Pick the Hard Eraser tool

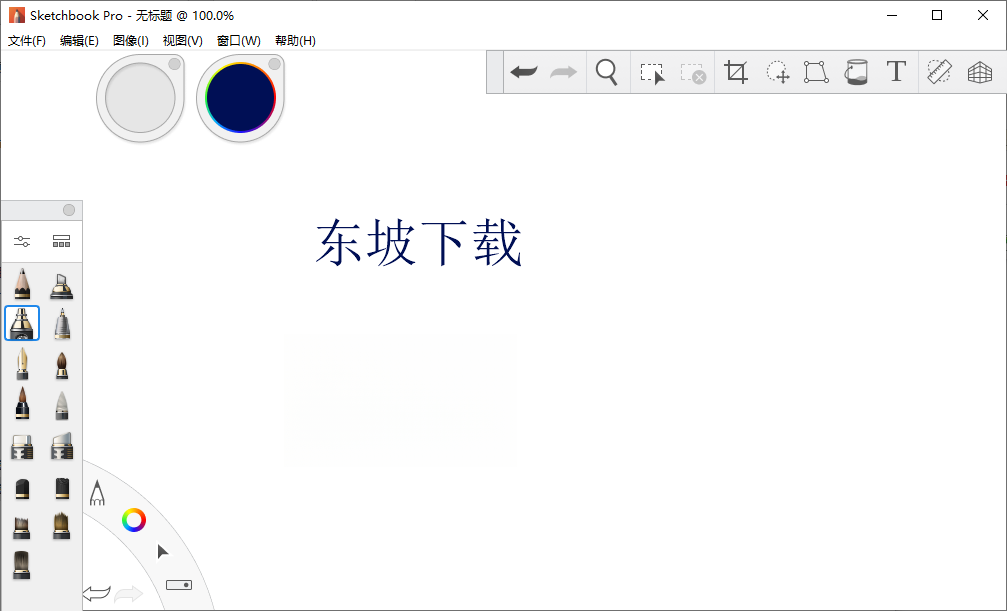(22, 447)
